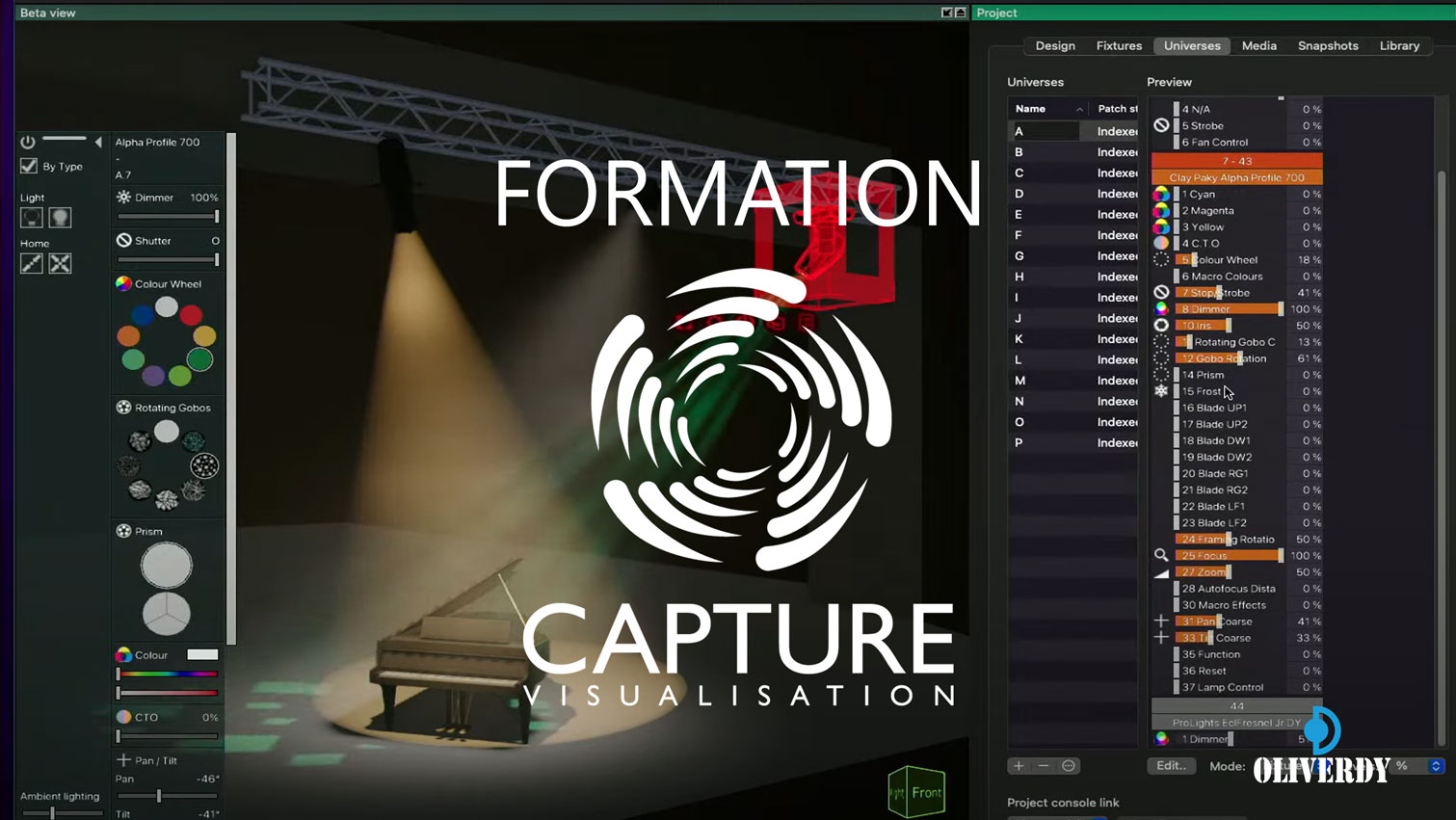Choose the orange Colour Wheel slot
Viewport: 1456px width, 820px height.
[x=128, y=336]
